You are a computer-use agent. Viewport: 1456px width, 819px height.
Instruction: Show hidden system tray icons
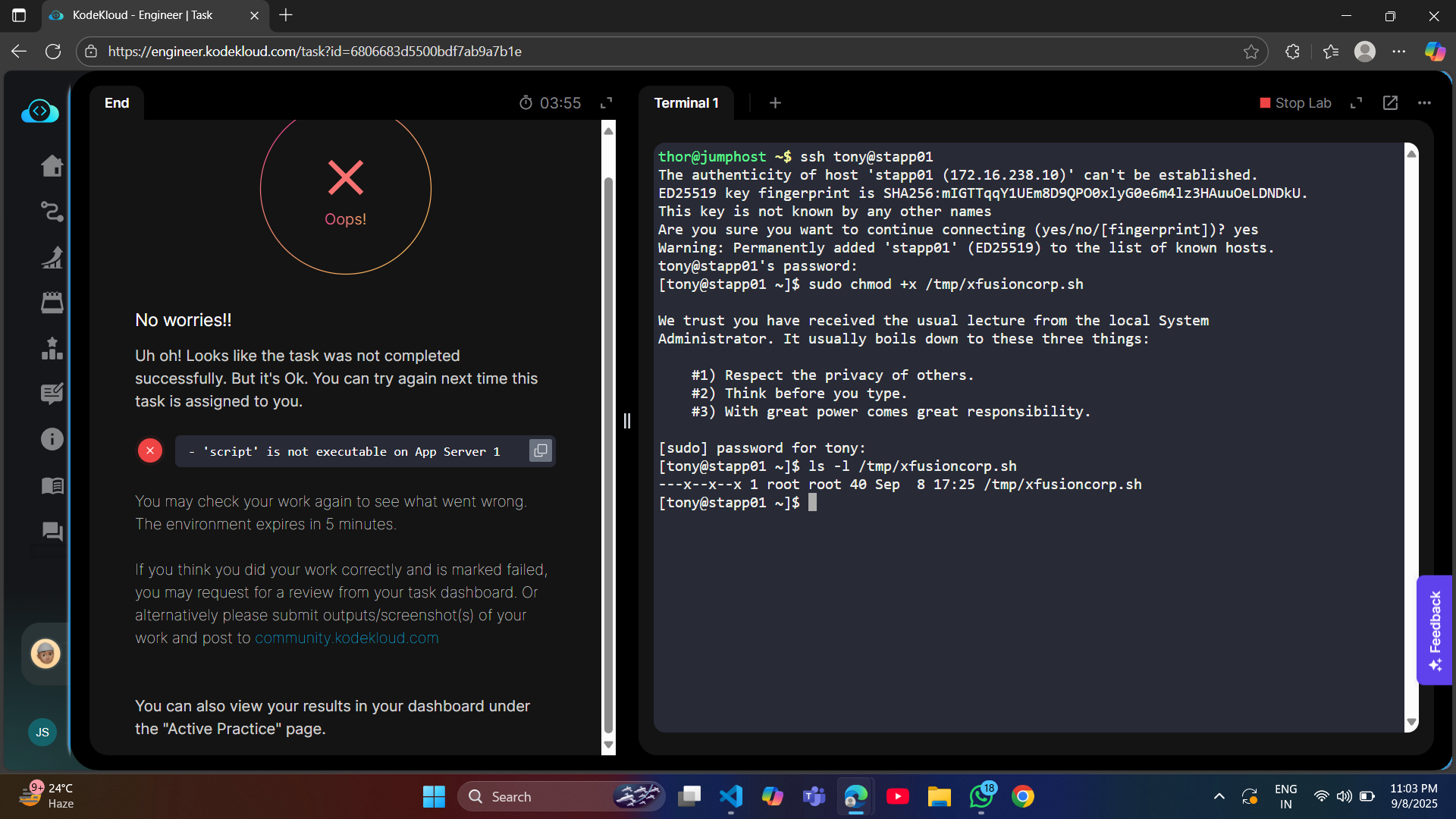(1219, 796)
